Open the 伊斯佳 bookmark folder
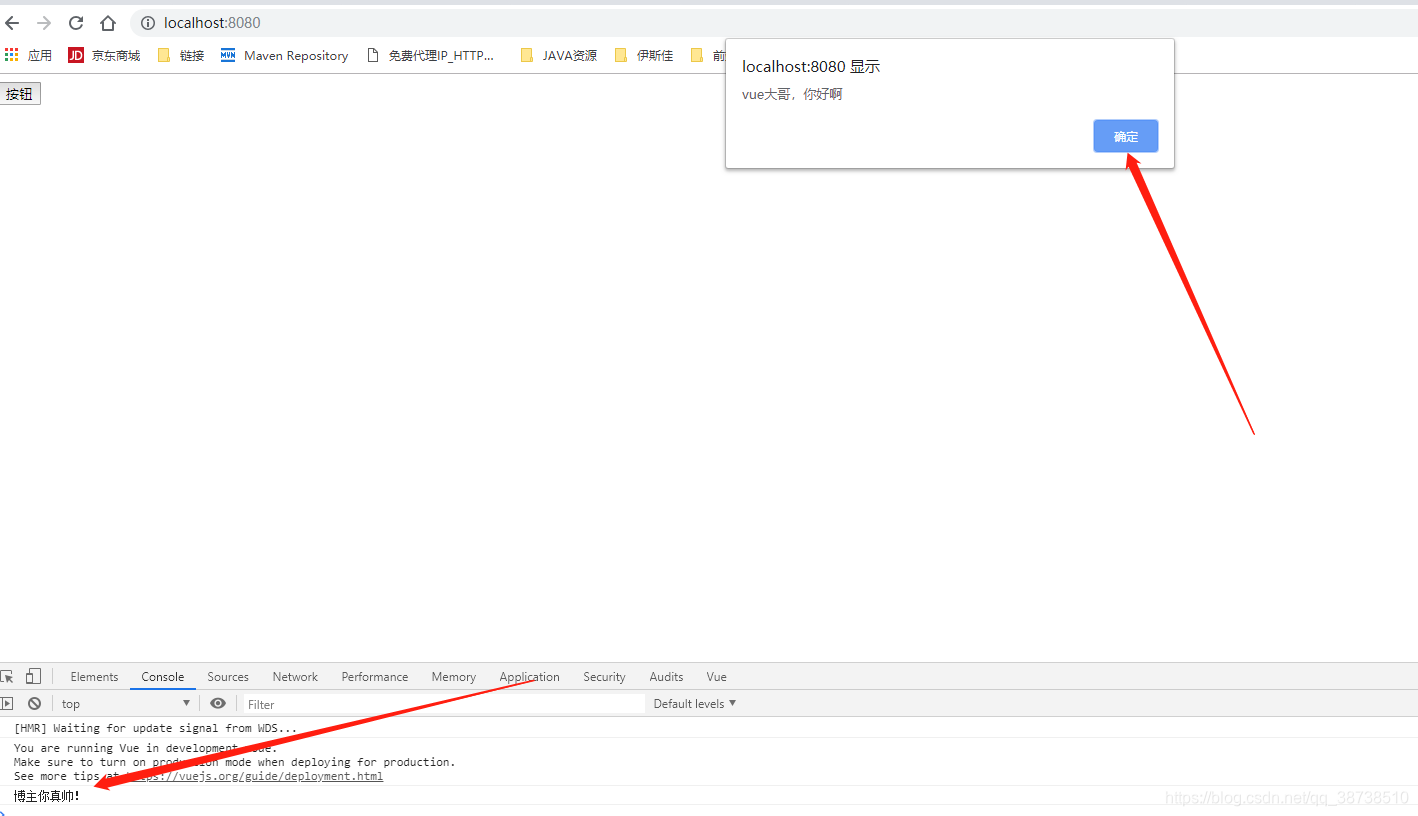The width and height of the screenshot is (1418, 816). [644, 56]
